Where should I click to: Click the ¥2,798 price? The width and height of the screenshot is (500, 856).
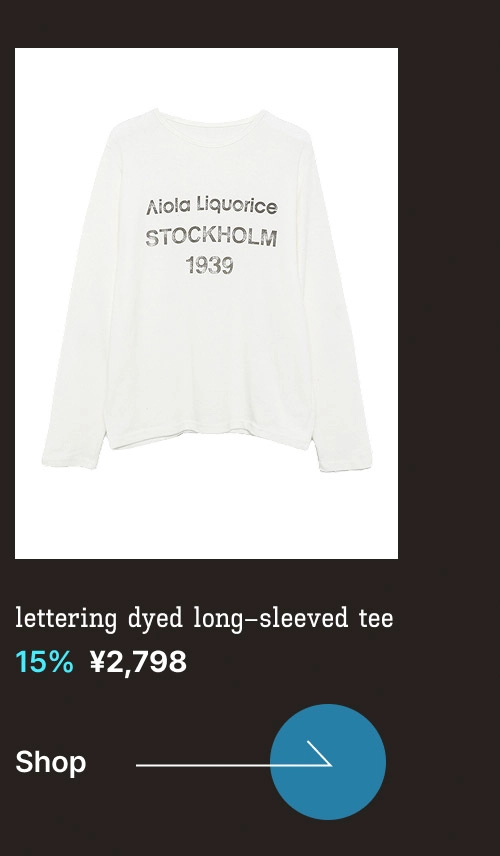tap(139, 662)
